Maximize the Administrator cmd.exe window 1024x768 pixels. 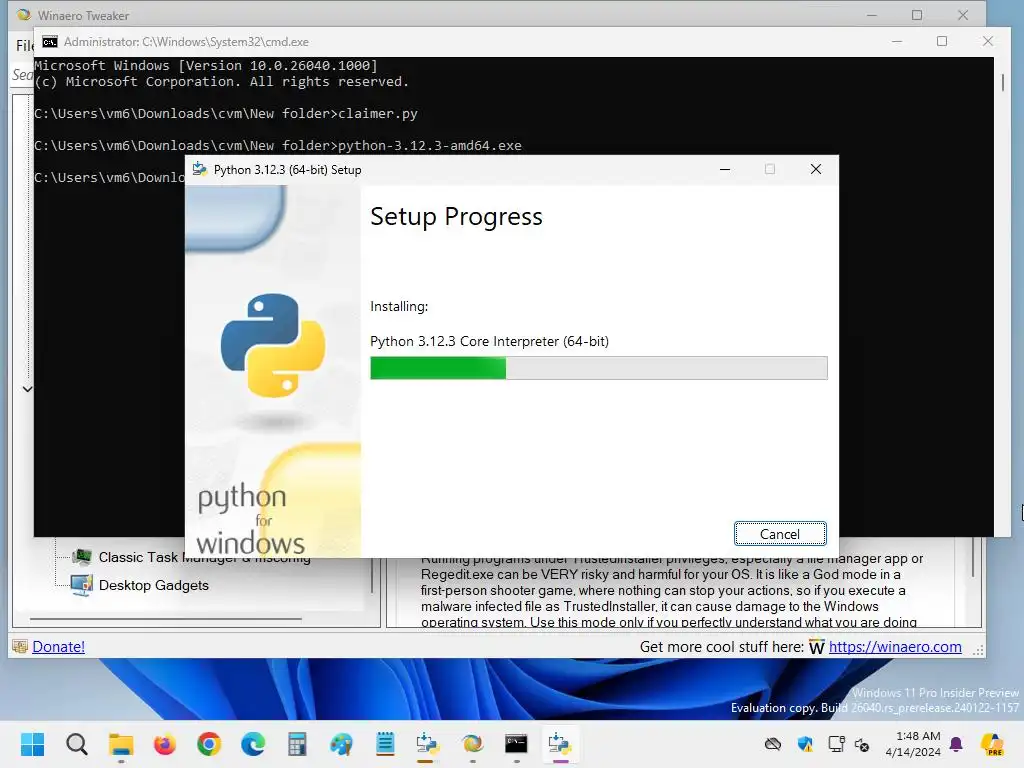coord(942,41)
